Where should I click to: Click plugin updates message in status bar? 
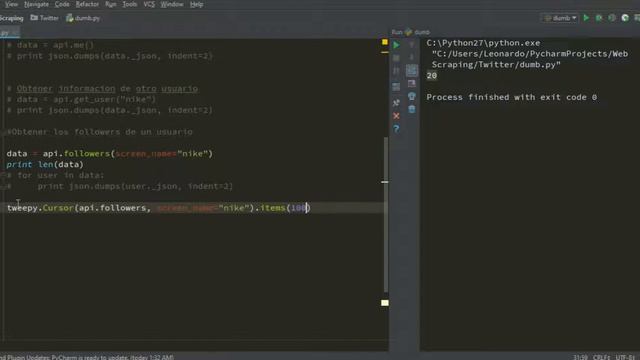point(87,357)
